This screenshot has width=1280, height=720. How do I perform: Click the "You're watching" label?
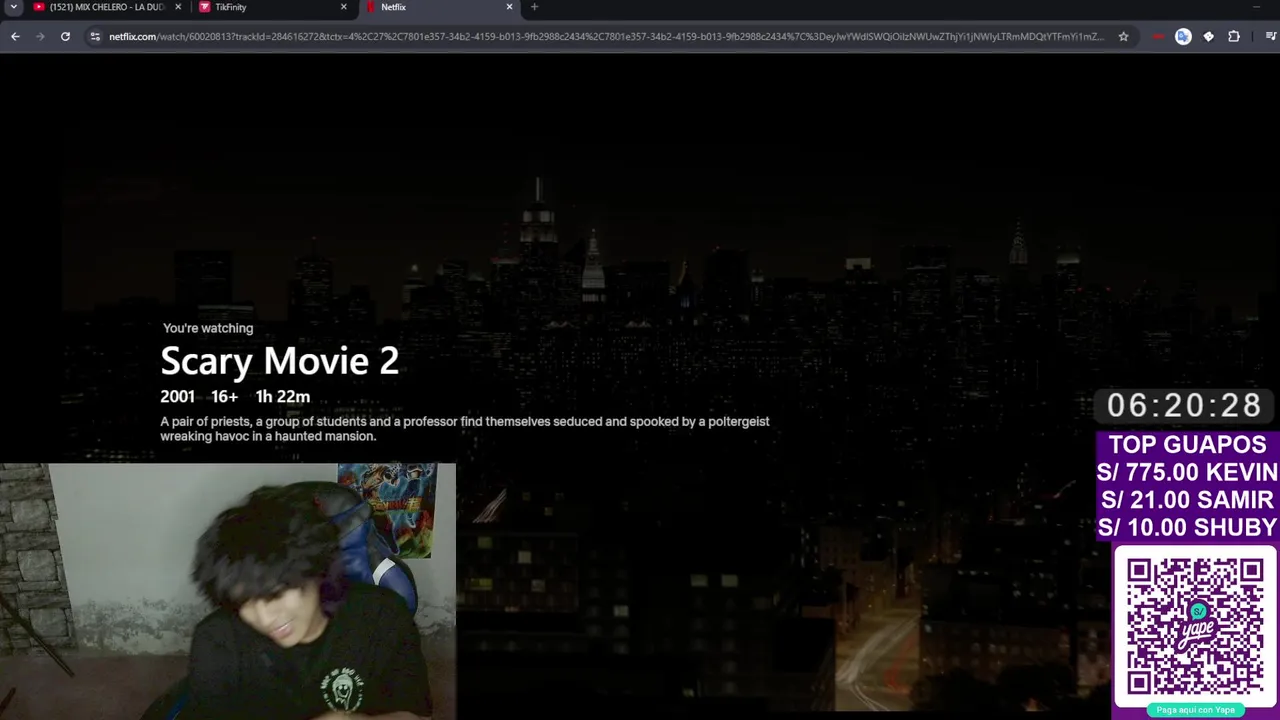pyautogui.click(x=208, y=328)
